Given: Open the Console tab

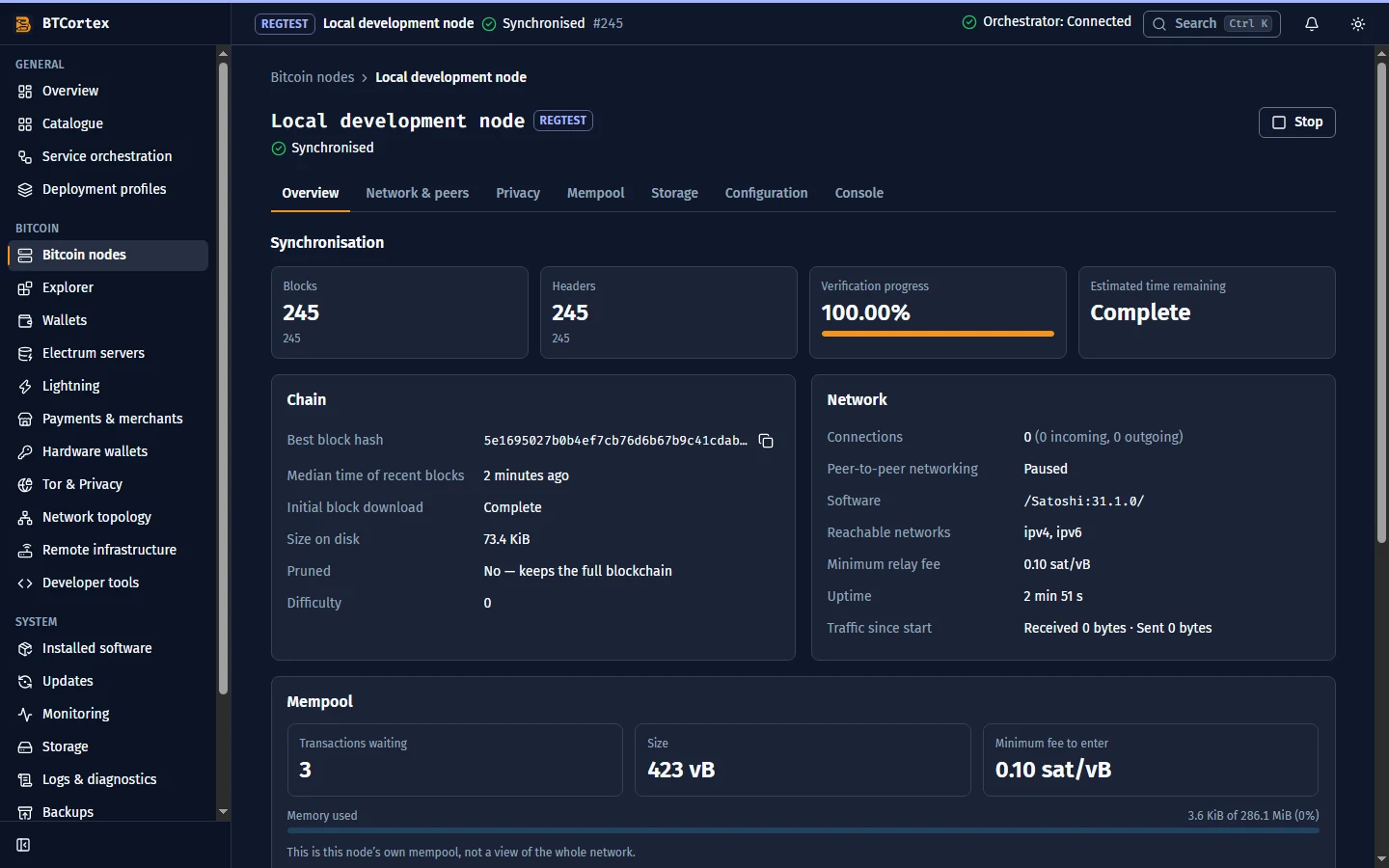Looking at the screenshot, I should (x=858, y=193).
